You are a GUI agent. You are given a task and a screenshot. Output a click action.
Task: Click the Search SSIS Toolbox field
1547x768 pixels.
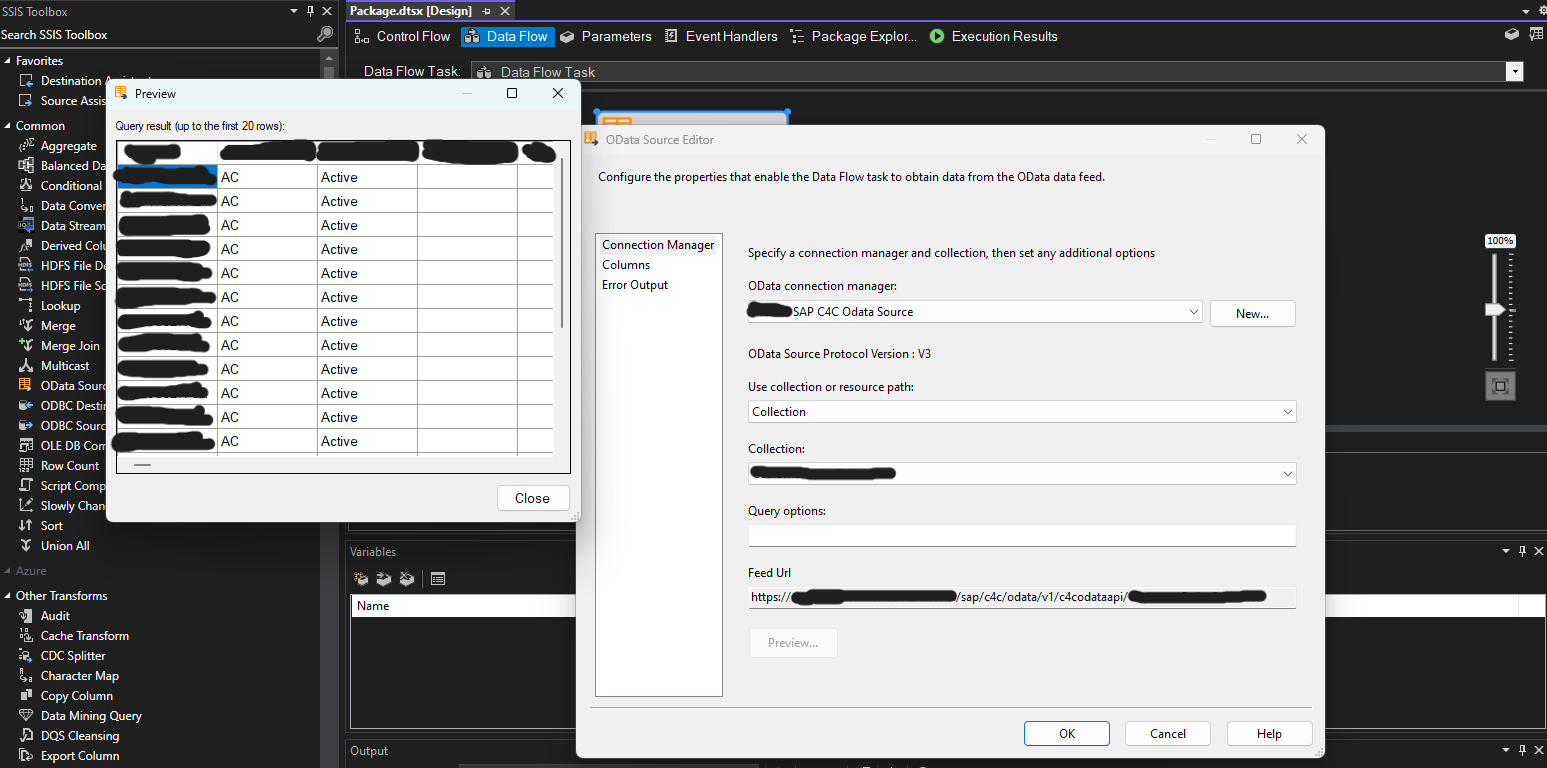coord(157,35)
